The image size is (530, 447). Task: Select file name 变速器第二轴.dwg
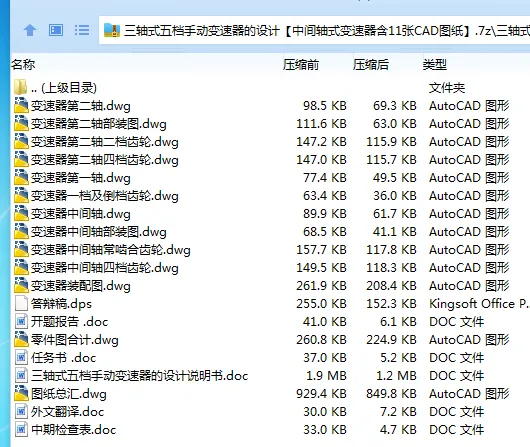click(80, 106)
